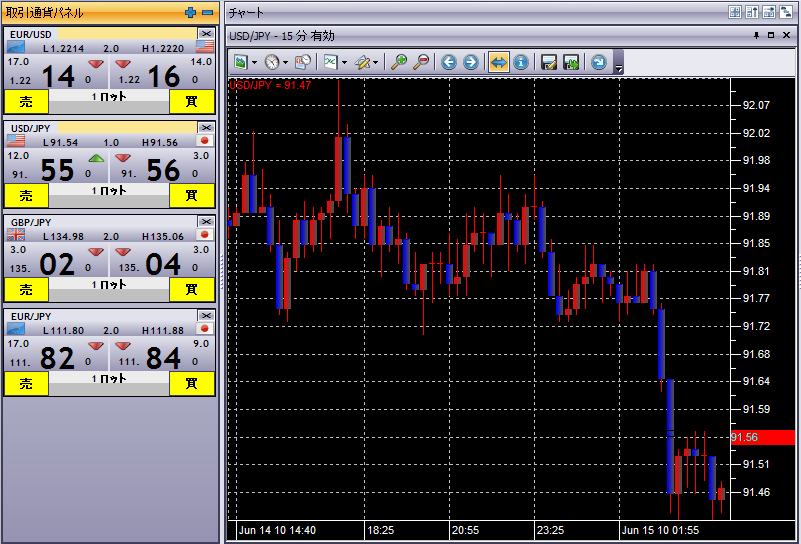
Task: Open the time period clock dropdown
Action: (x=285, y=62)
